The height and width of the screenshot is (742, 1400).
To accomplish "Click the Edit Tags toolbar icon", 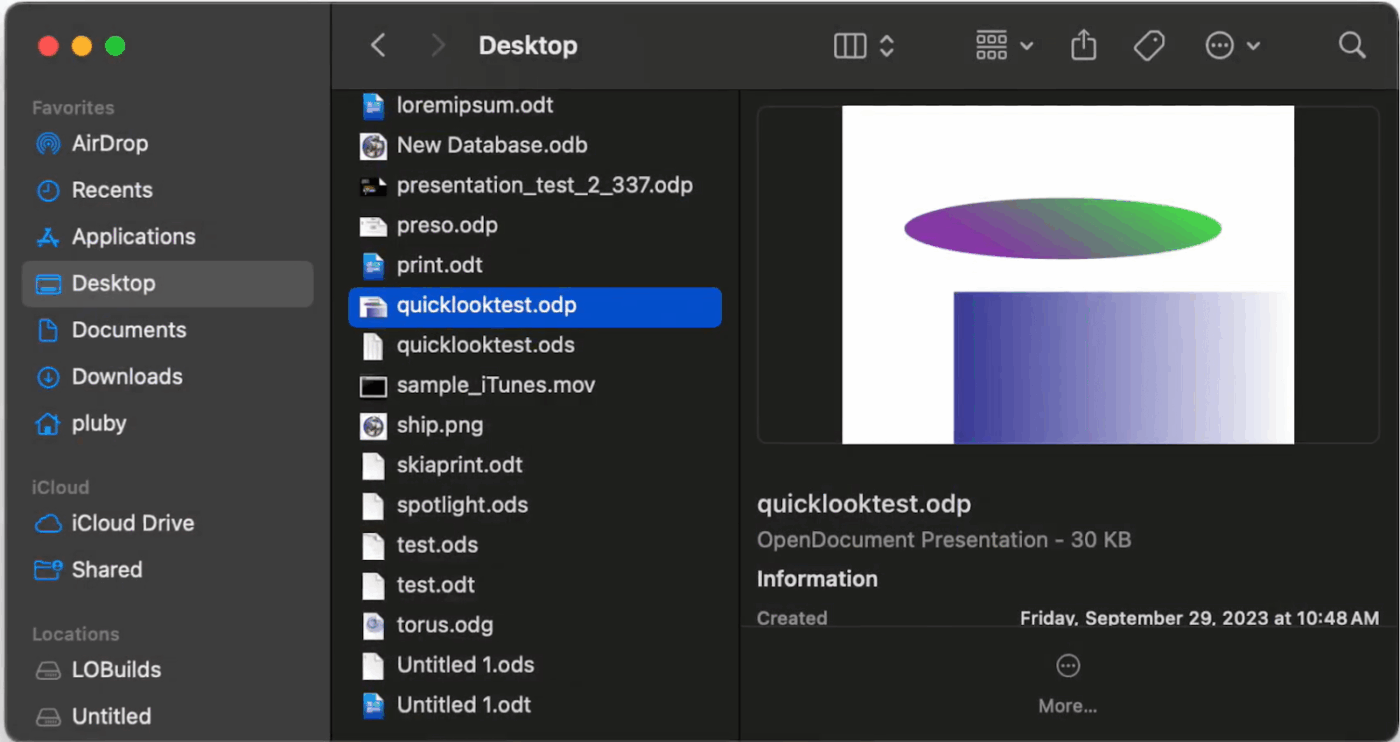I will click(x=1149, y=46).
